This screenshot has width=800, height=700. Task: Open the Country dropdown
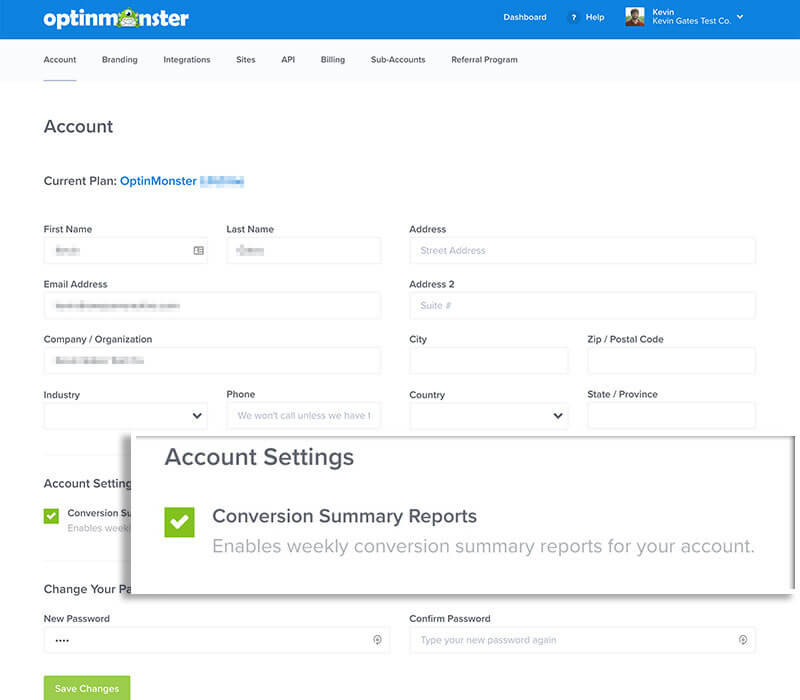[489, 416]
